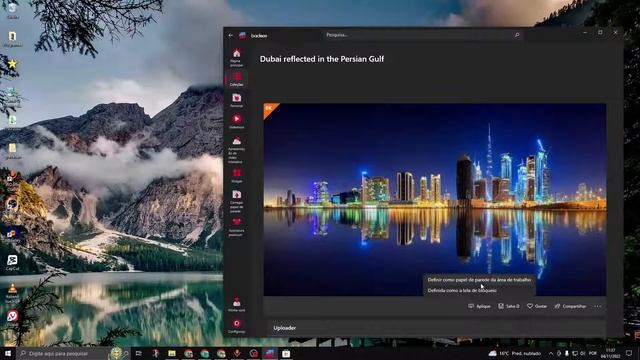
Task: Click the Compartilhar button
Action: pyautogui.click(x=570, y=306)
